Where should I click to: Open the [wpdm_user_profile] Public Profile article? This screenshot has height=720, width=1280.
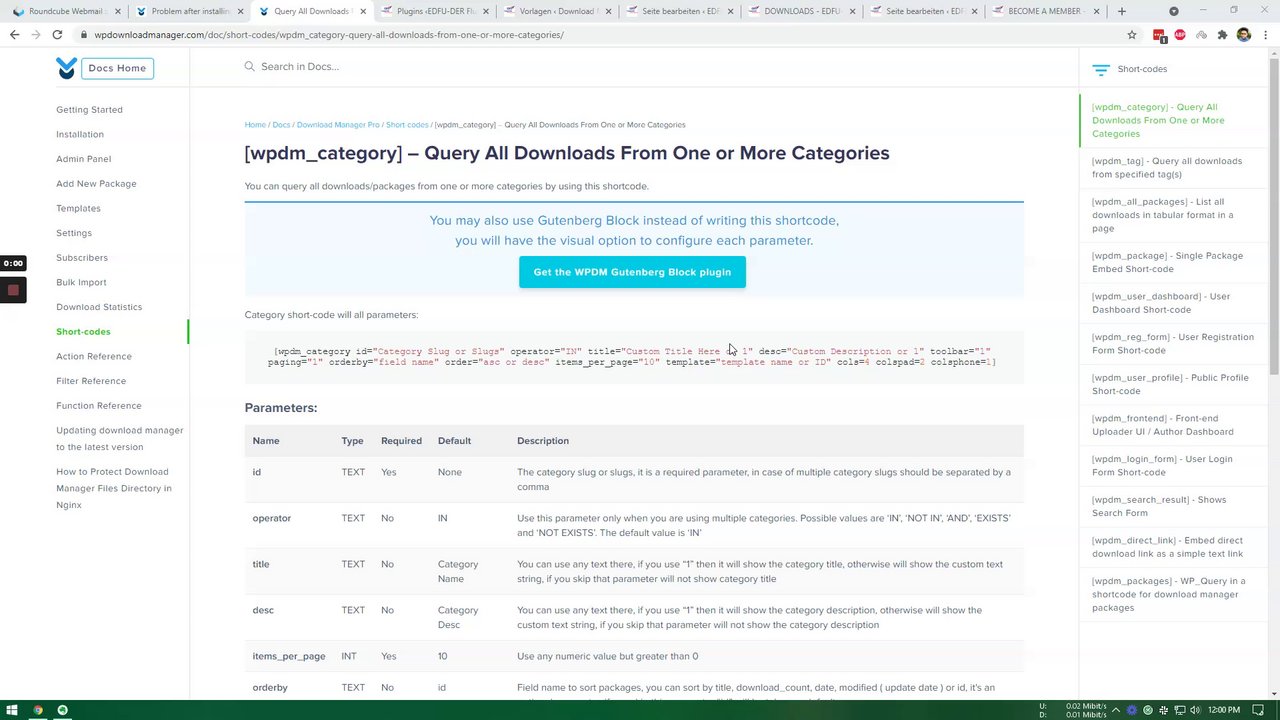coord(1170,384)
